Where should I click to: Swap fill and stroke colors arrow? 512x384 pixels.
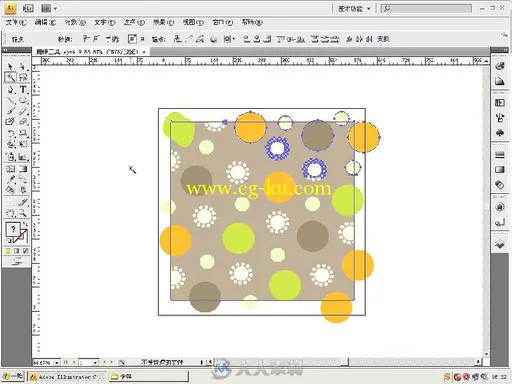[25, 224]
